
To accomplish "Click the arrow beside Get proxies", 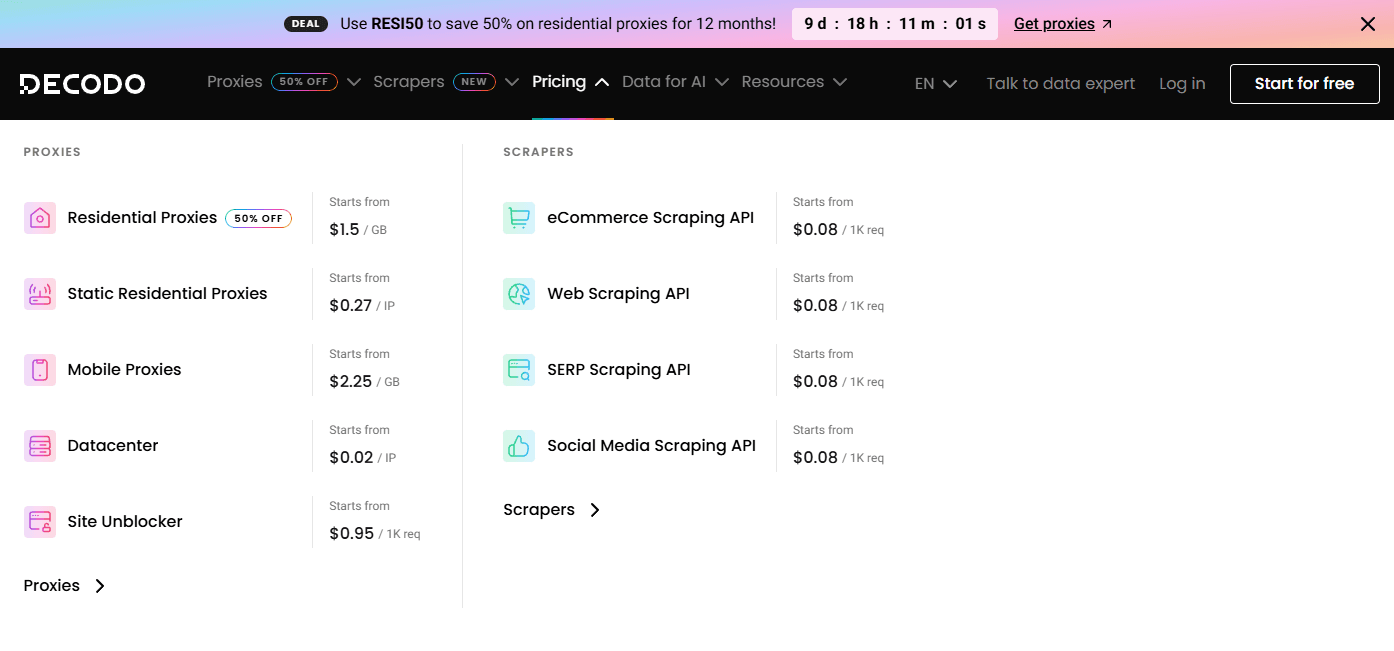I will (x=1107, y=24).
